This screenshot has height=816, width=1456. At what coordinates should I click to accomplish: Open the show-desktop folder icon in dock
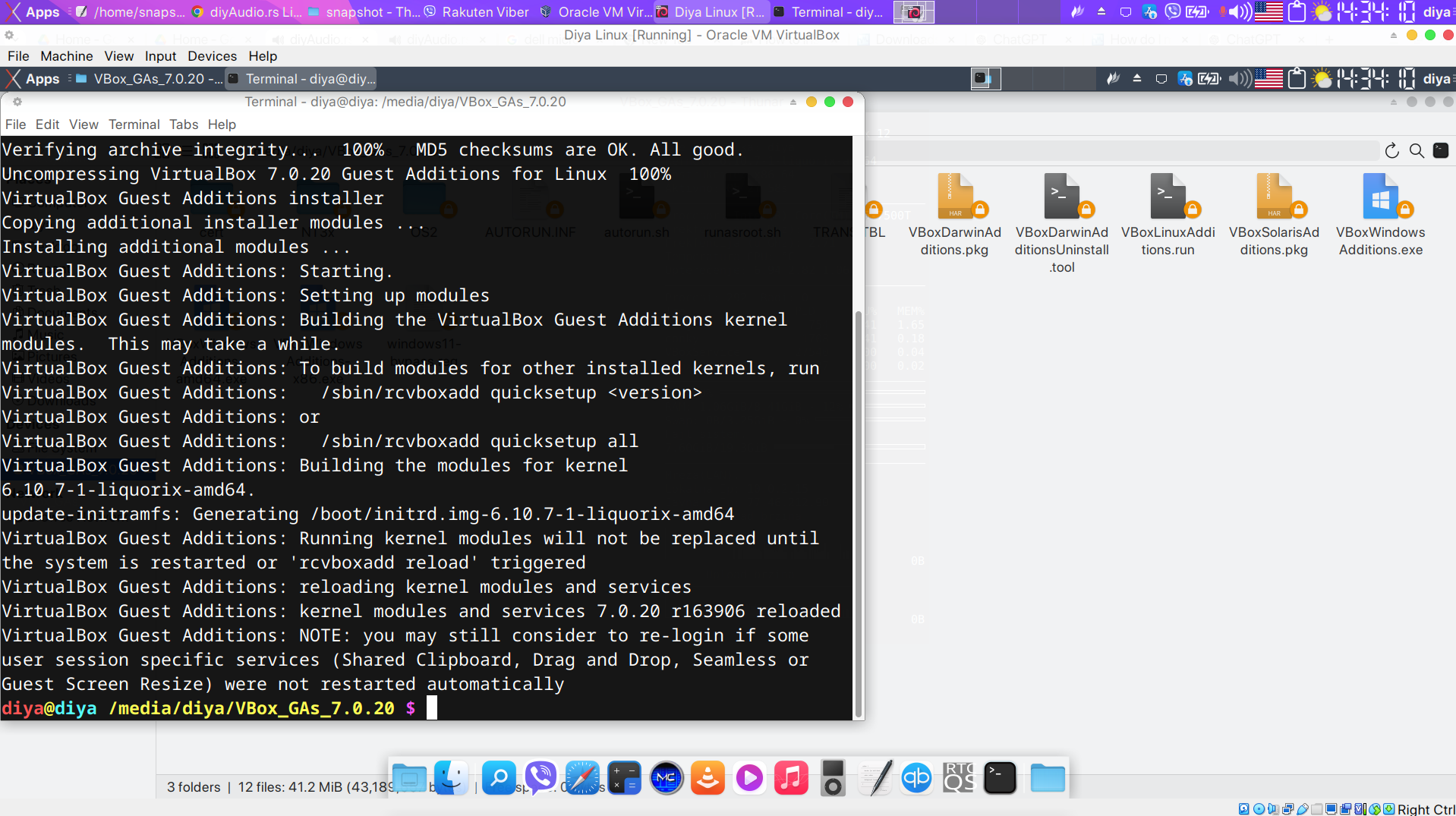click(x=409, y=778)
